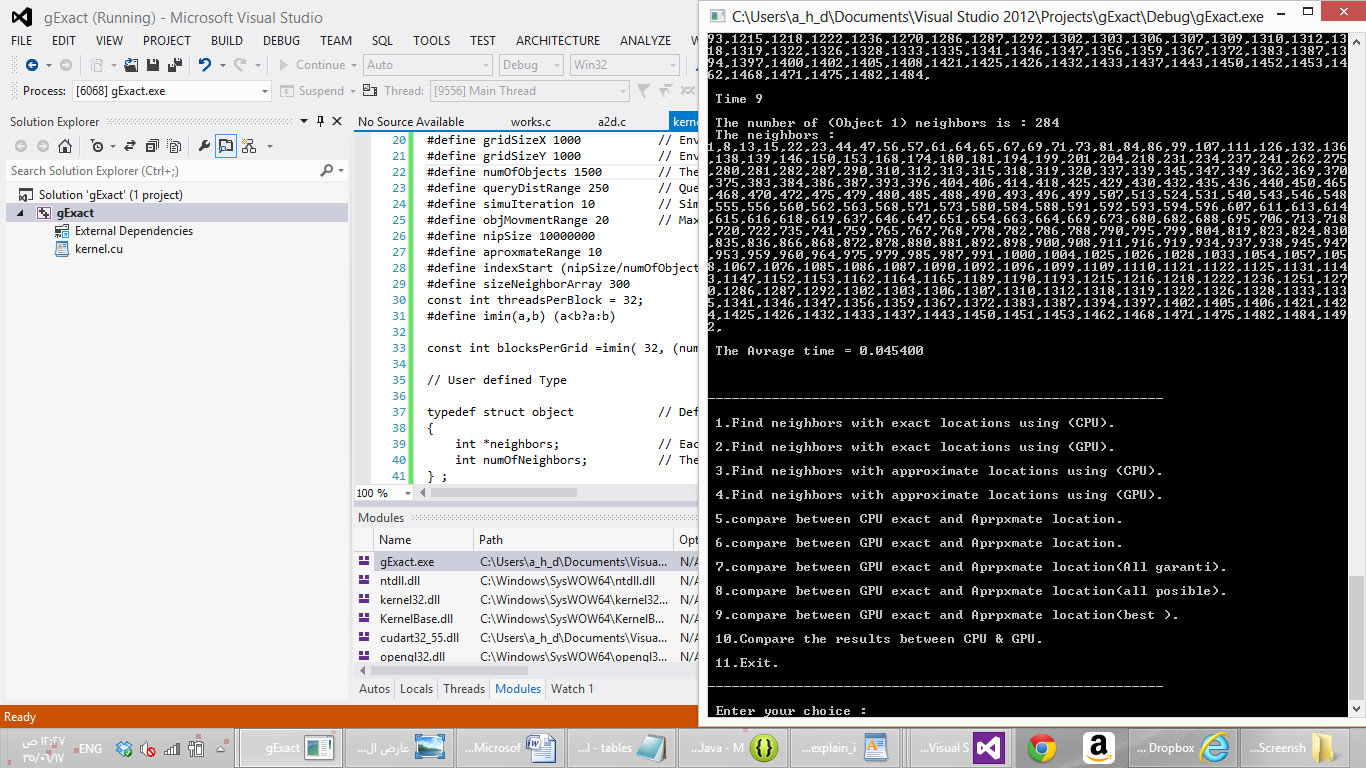Open the Undo history dropdown arrow
Viewport: 1366px width, 768px height.
tap(221, 65)
